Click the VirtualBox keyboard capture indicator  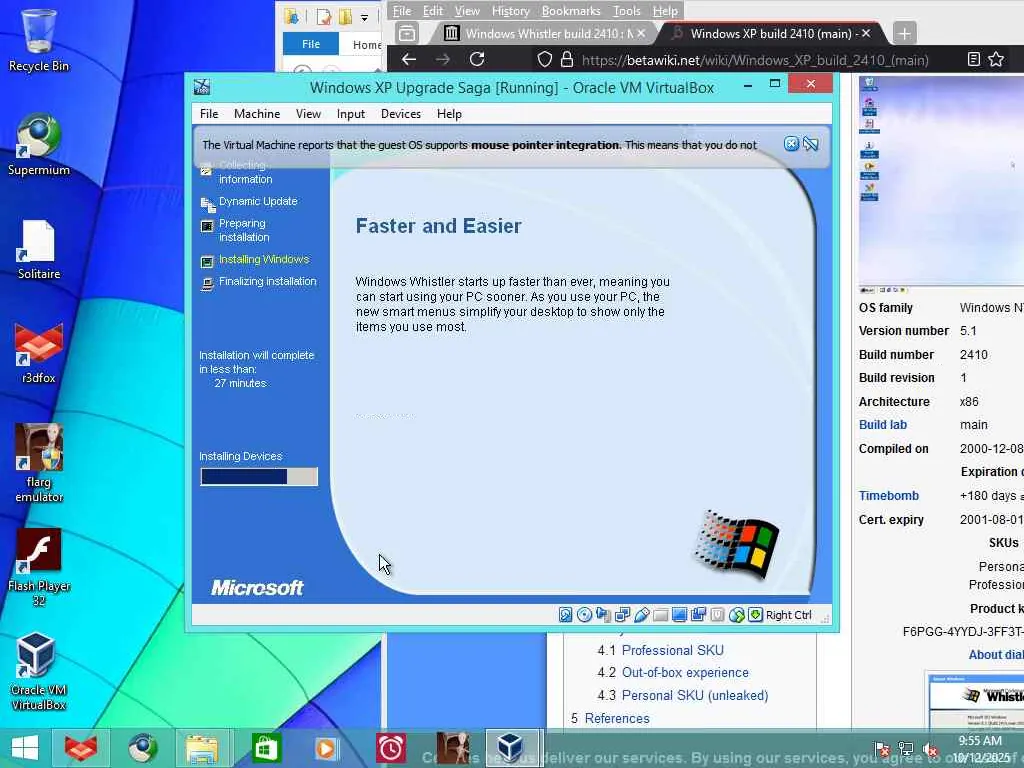756,615
